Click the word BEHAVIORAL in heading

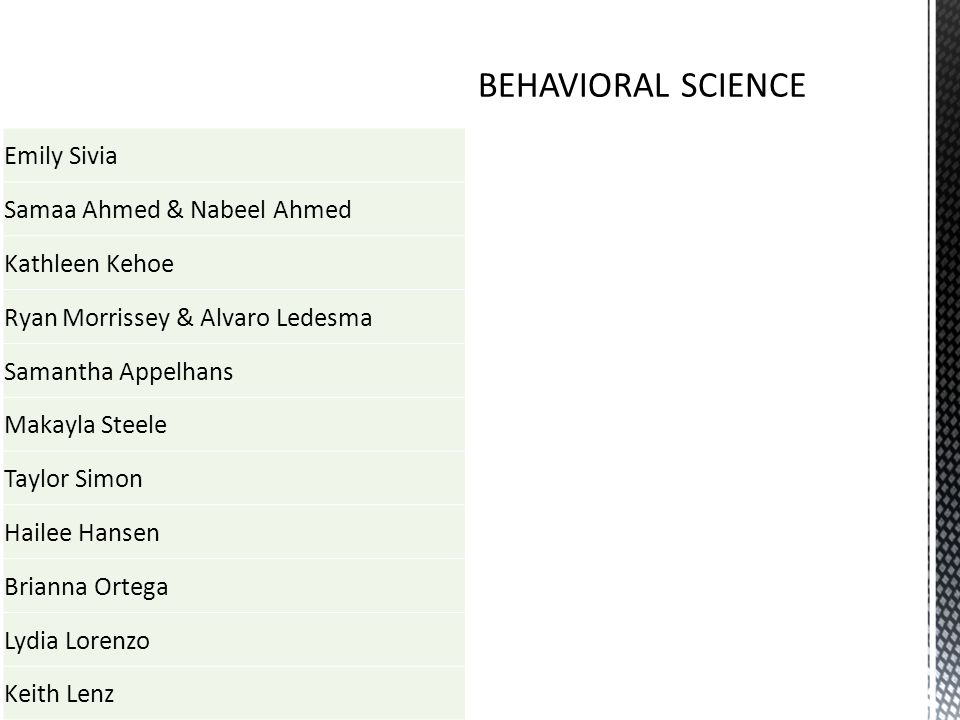coord(572,86)
